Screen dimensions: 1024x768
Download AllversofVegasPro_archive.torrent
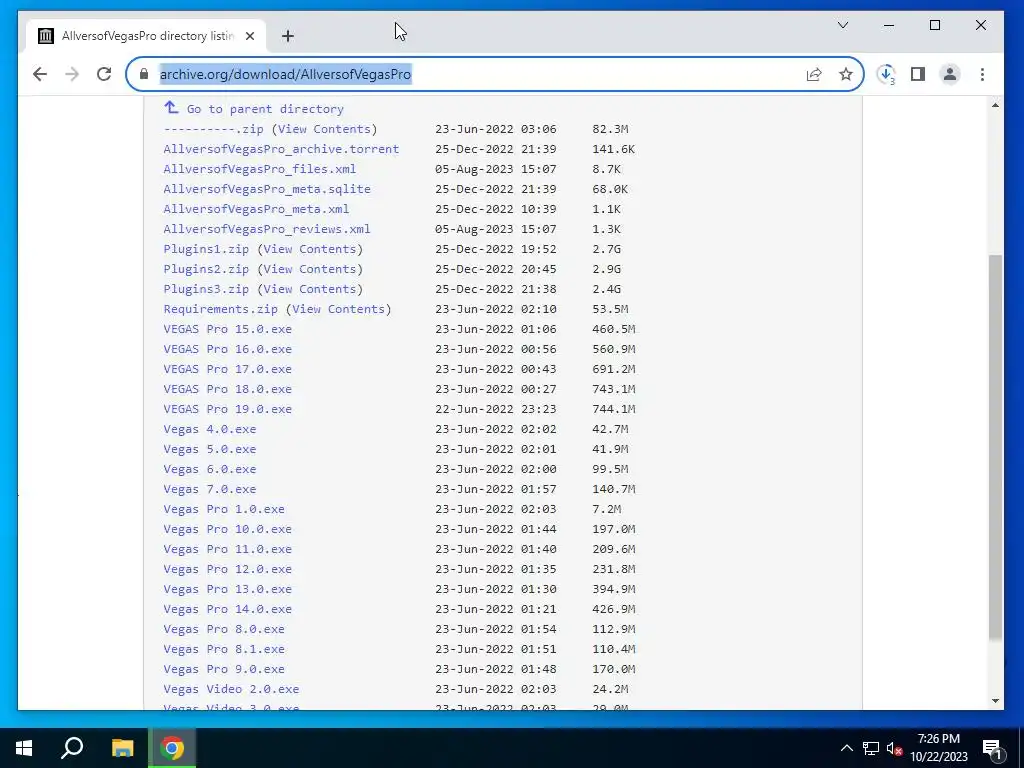(281, 149)
